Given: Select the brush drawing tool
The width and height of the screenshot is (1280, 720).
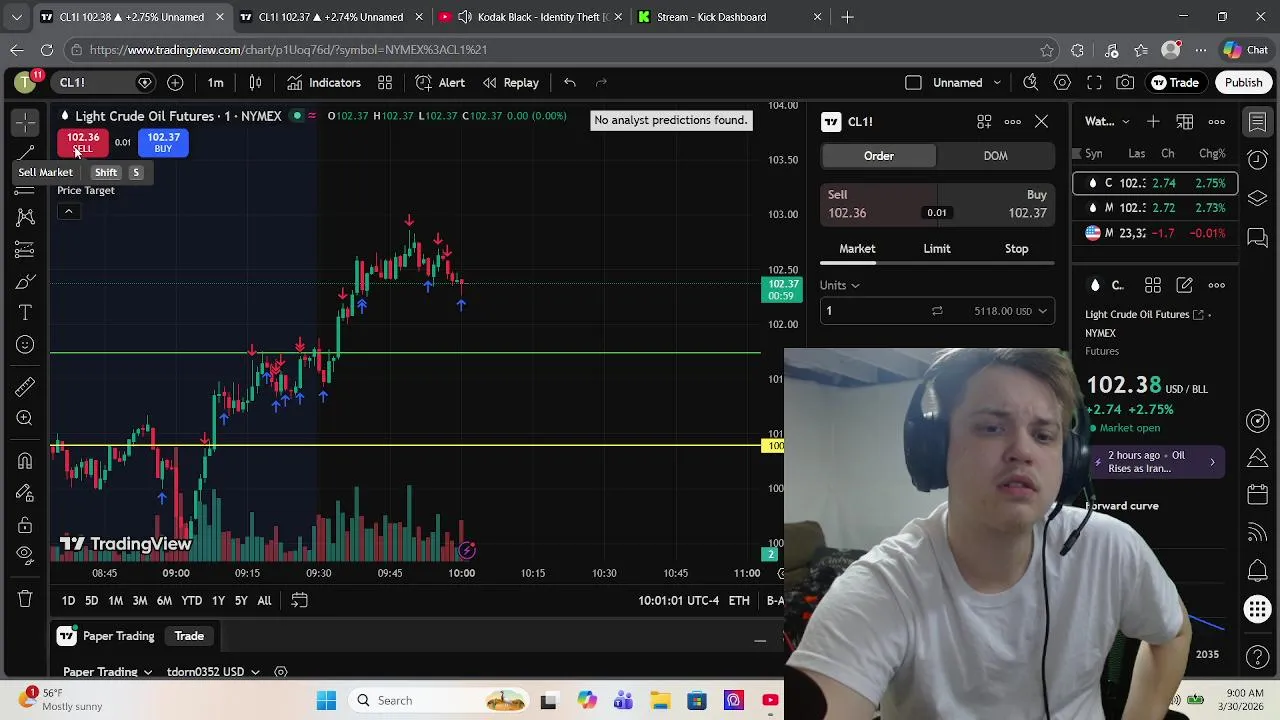Looking at the screenshot, I should [25, 282].
